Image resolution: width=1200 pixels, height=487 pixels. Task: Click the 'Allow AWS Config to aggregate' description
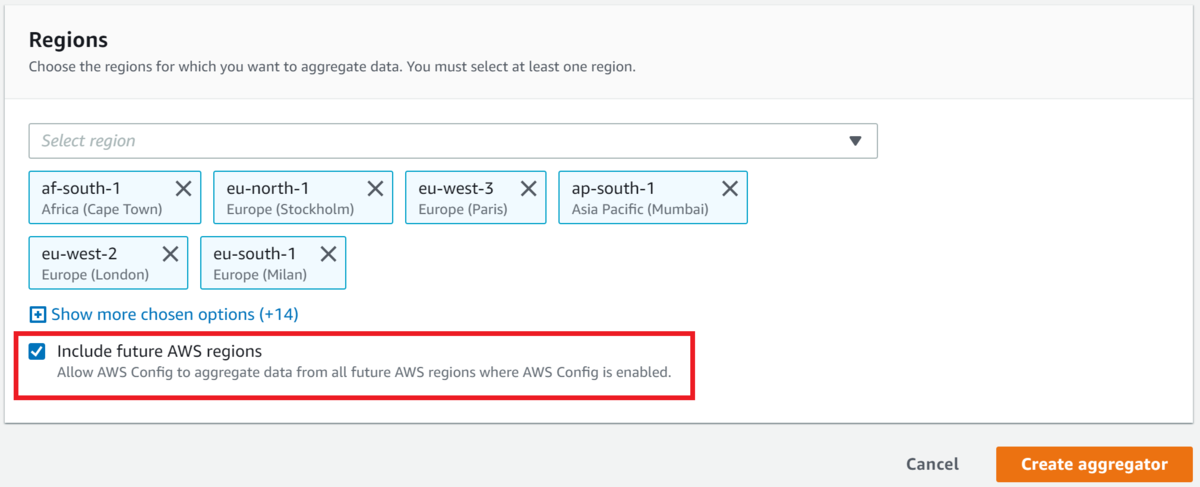(364, 373)
